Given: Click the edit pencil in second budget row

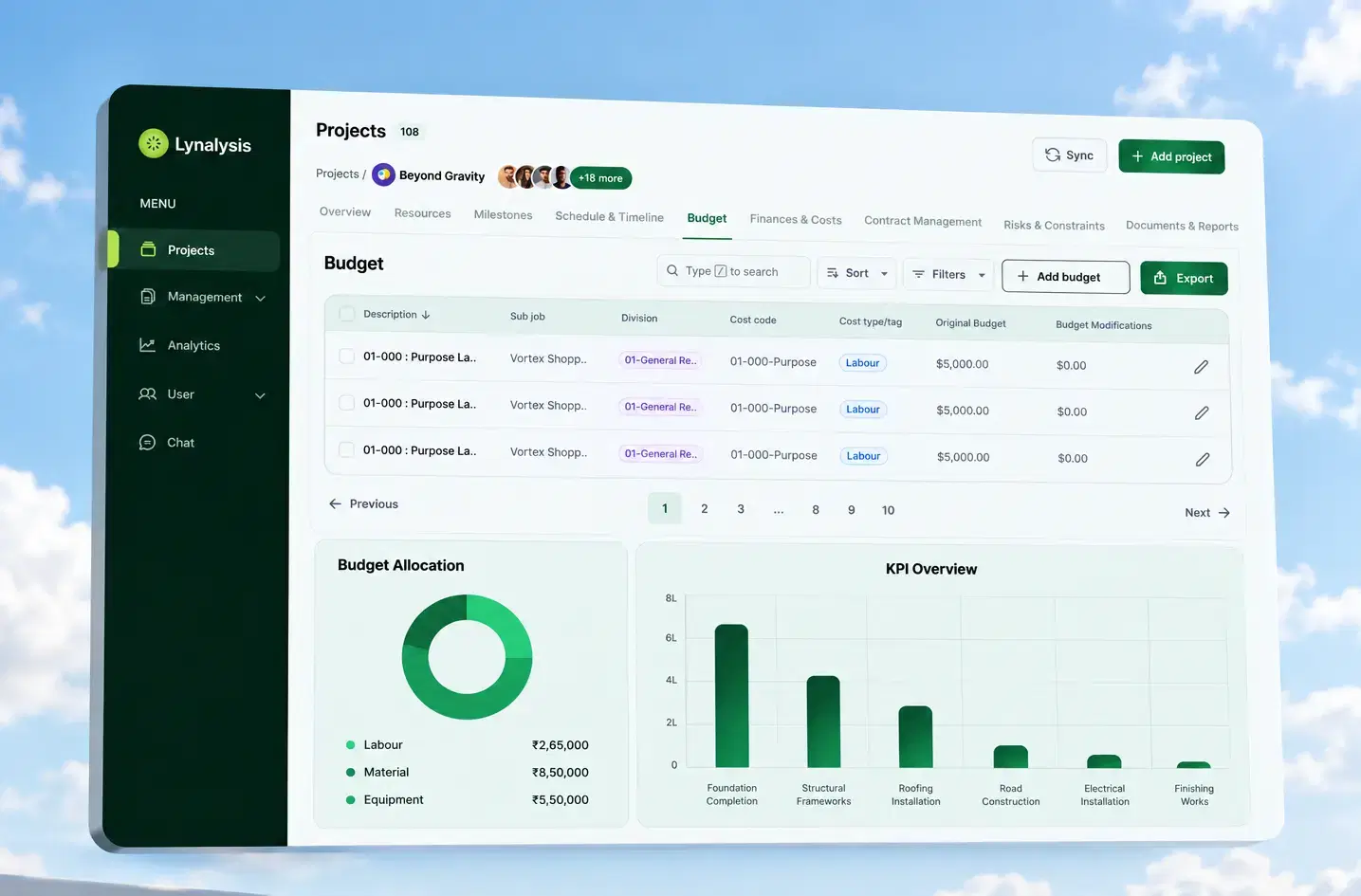Looking at the screenshot, I should [1202, 413].
